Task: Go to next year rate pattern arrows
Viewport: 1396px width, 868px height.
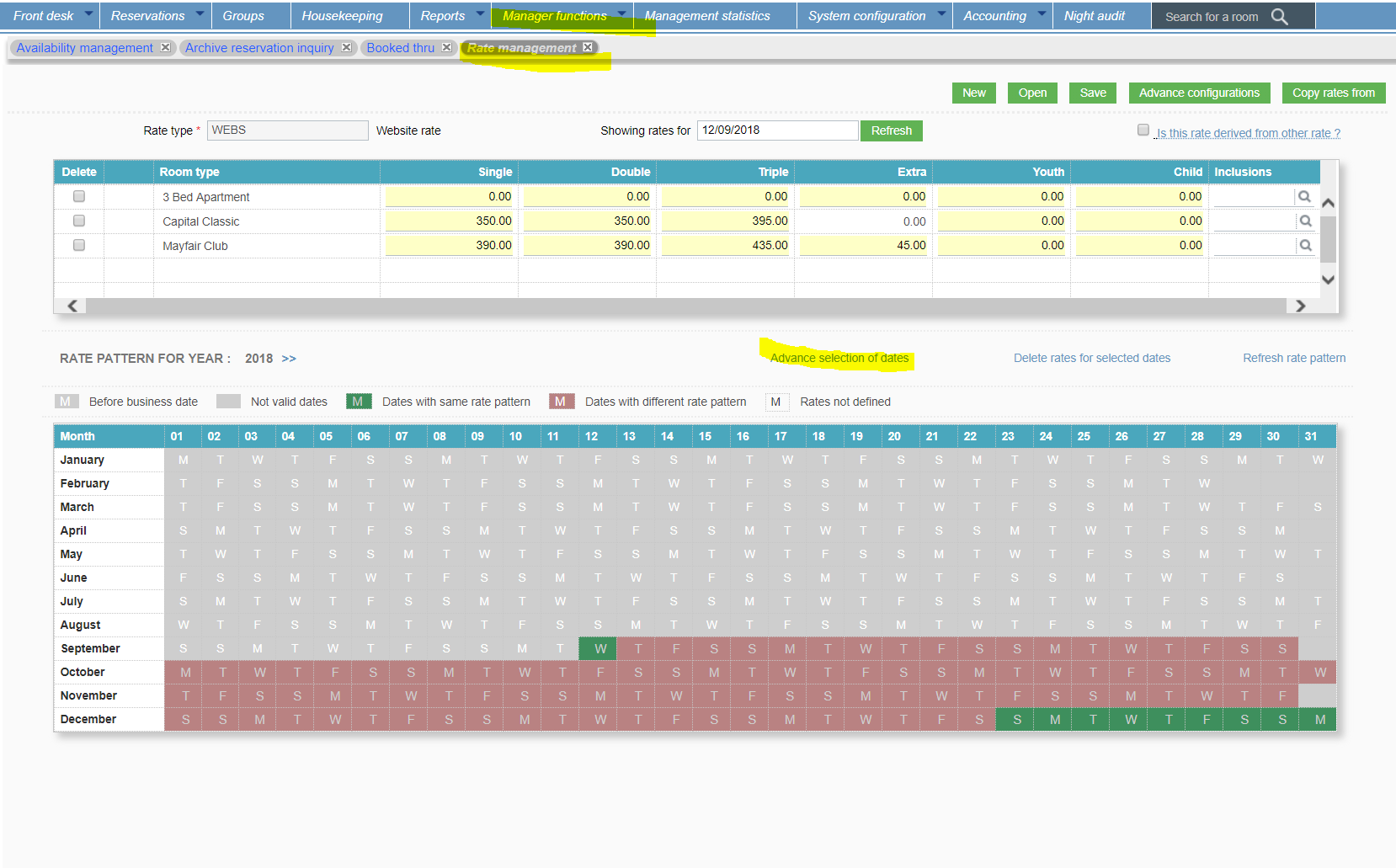Action: (289, 359)
